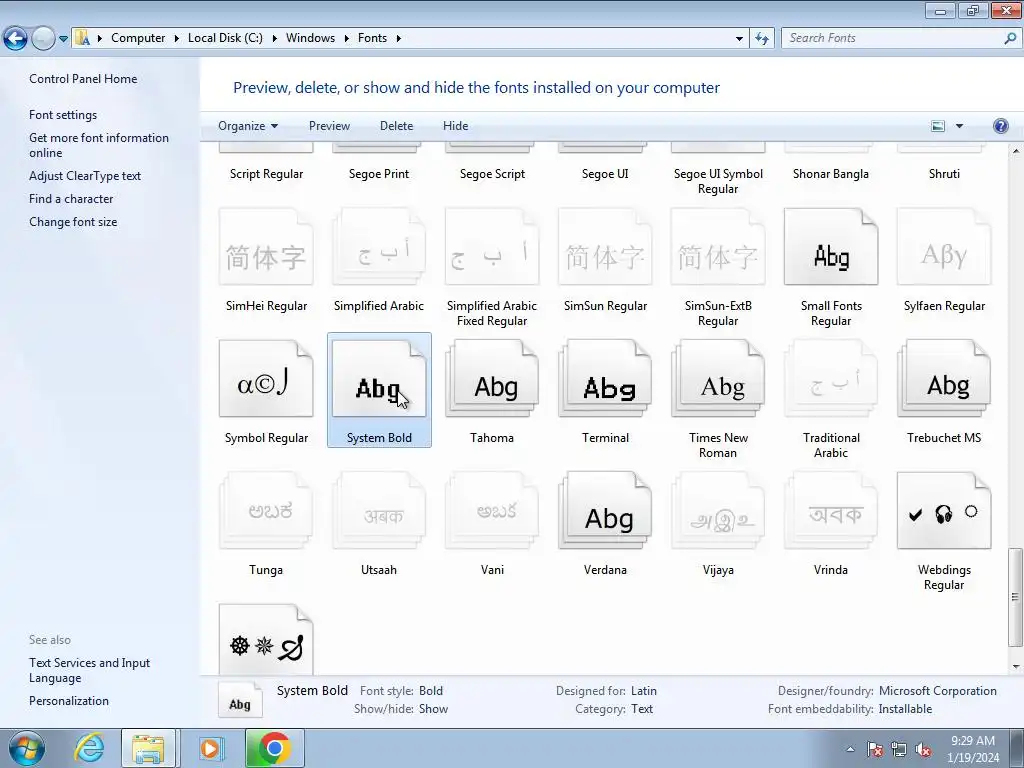Open Font settings link
1024x768 pixels.
point(63,115)
